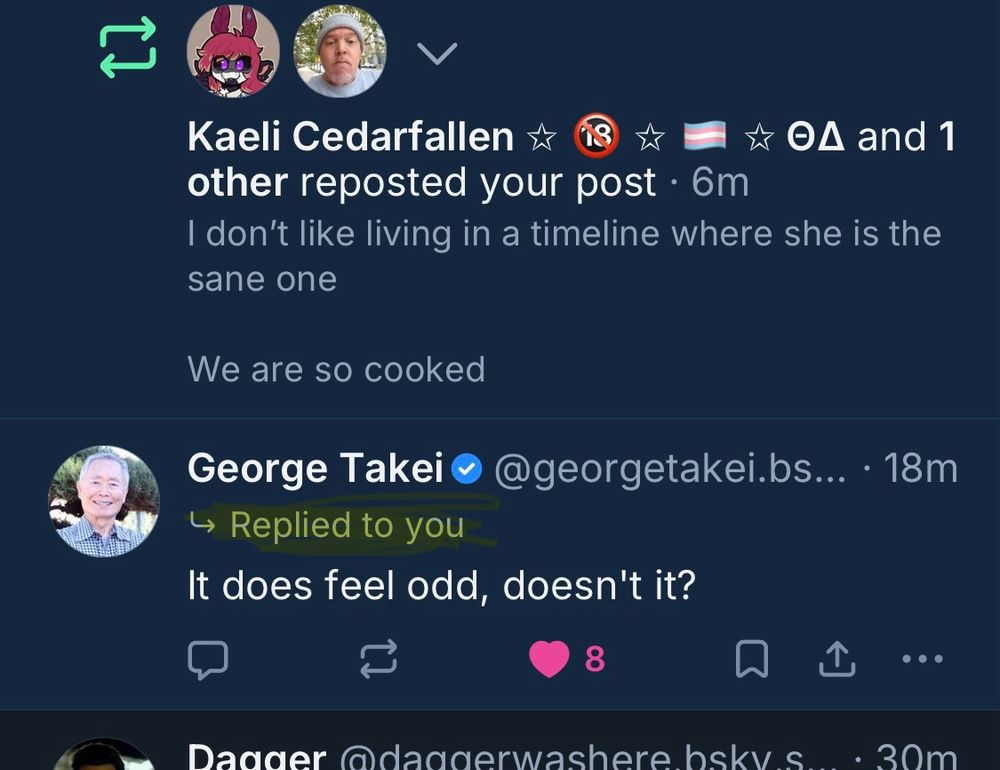Click the repost icon under George Takei's reply
1000x770 pixels.
tap(378, 658)
